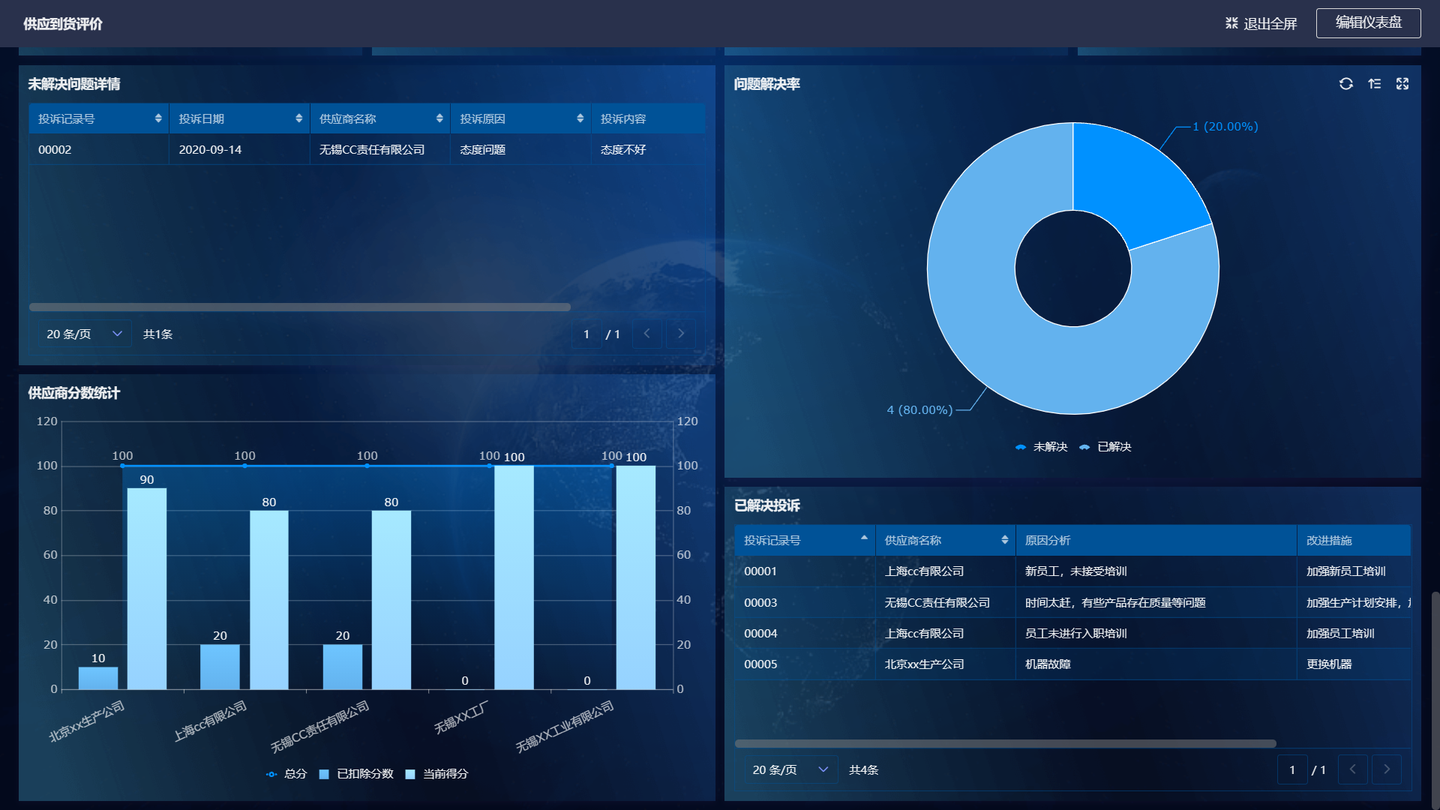This screenshot has width=1440, height=810.
Task: Click the refresh icon in 问题解决率 panel
Action: point(1346,84)
